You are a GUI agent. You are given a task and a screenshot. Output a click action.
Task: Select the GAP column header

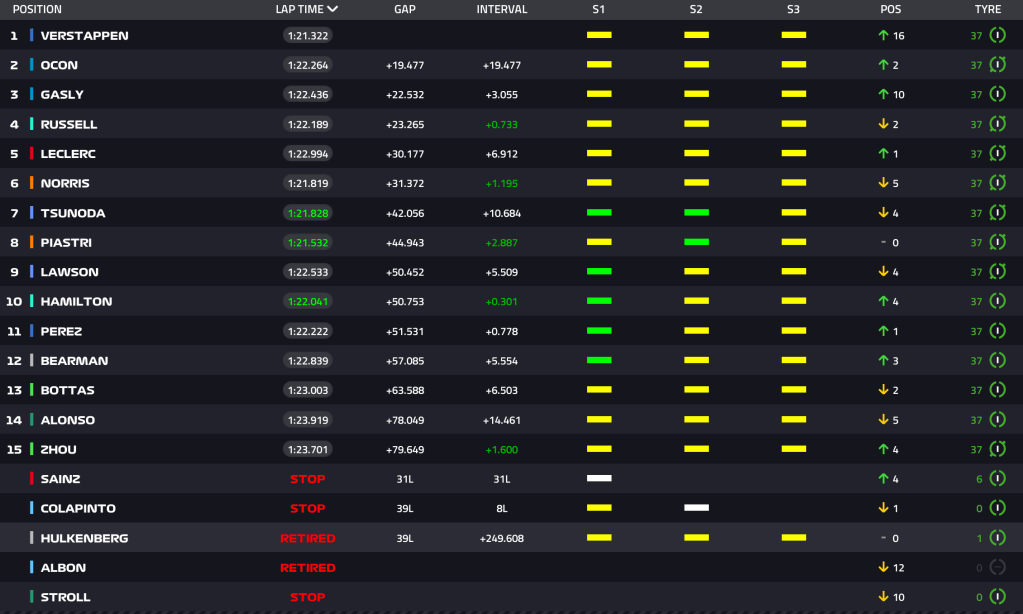coord(405,9)
